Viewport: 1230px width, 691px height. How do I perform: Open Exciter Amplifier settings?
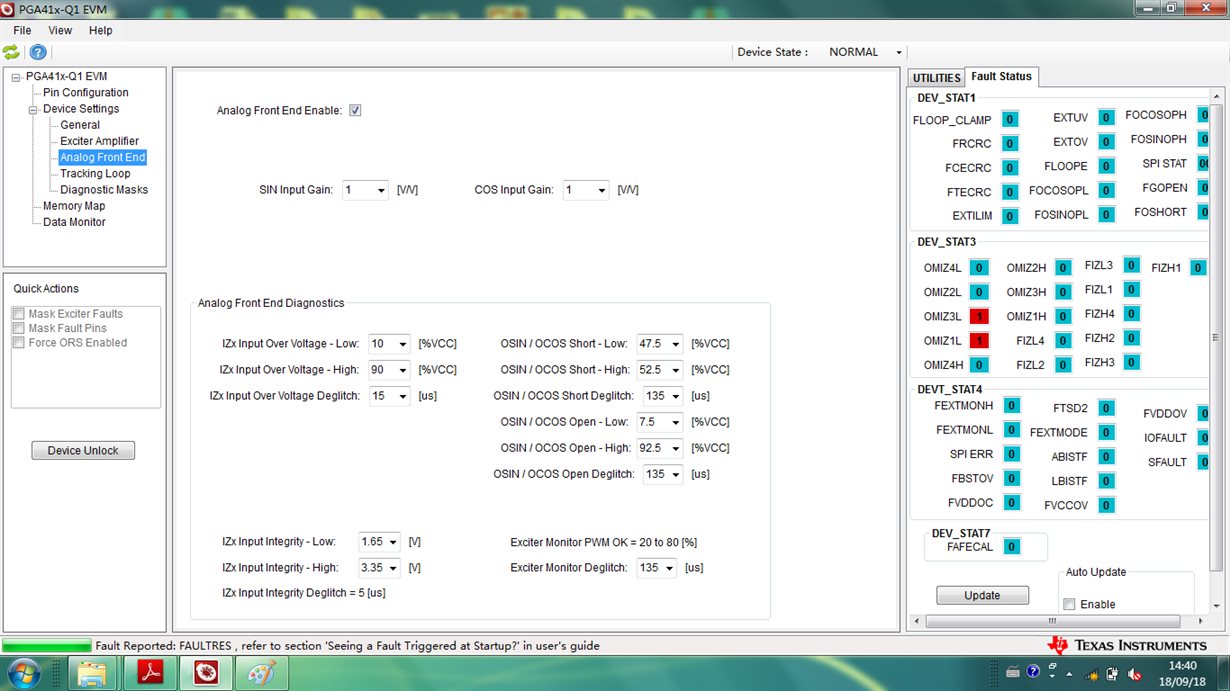coord(99,141)
